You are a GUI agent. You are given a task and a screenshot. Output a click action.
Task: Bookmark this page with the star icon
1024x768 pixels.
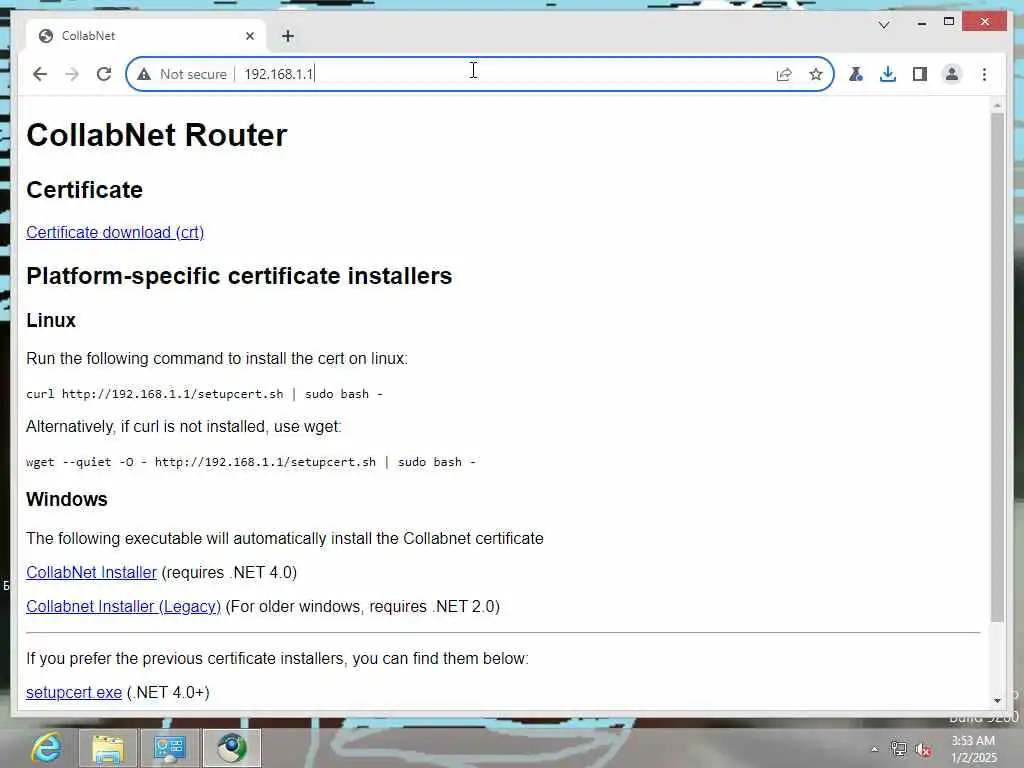816,74
